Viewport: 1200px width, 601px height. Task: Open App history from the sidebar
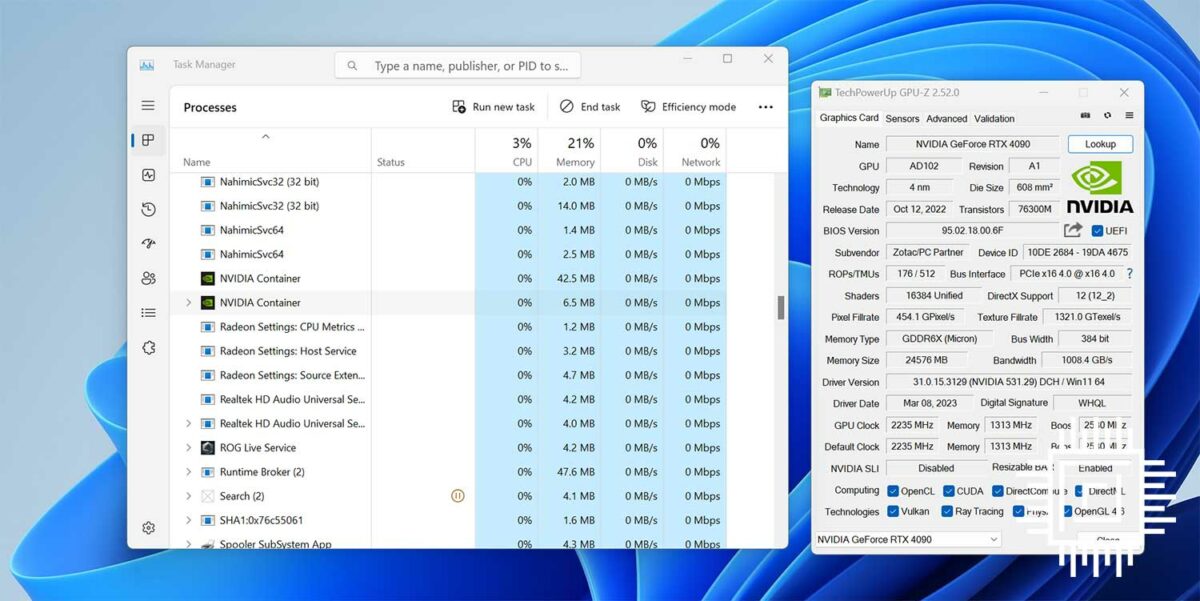148,209
